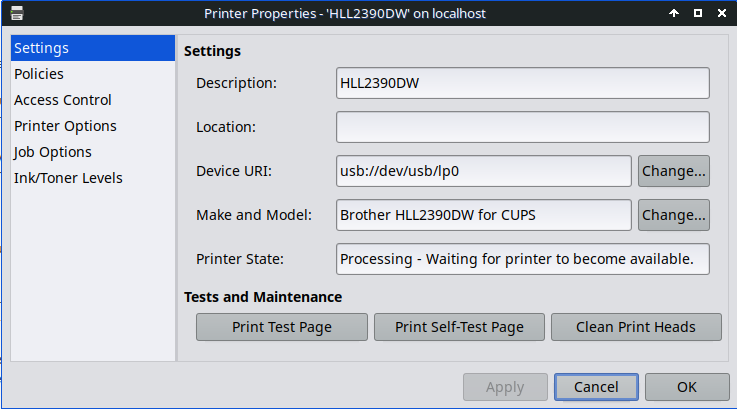737x409 pixels.
Task: Start Print Self-Test Page
Action: click(x=459, y=327)
